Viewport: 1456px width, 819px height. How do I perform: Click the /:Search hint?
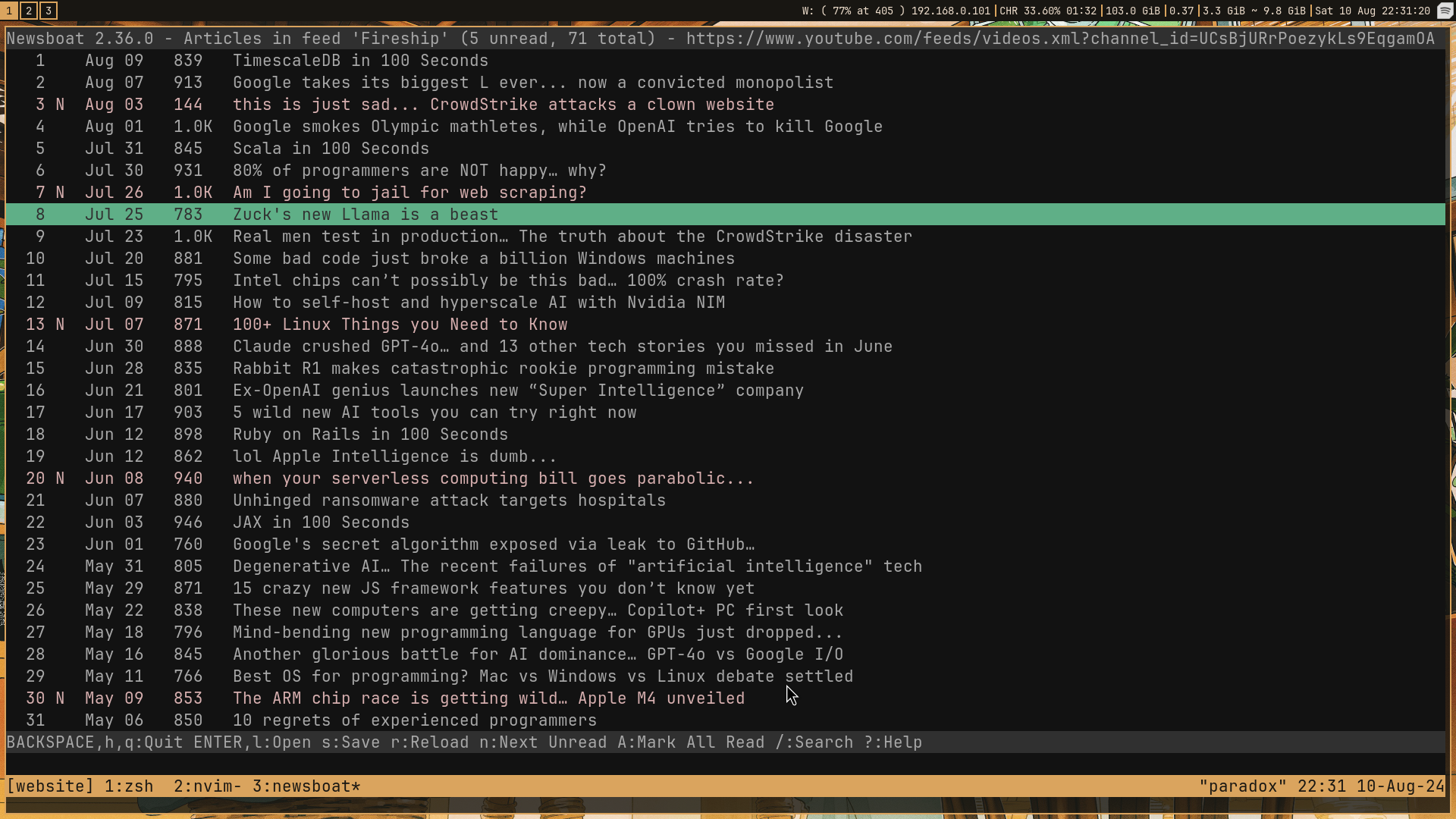pyautogui.click(x=814, y=742)
